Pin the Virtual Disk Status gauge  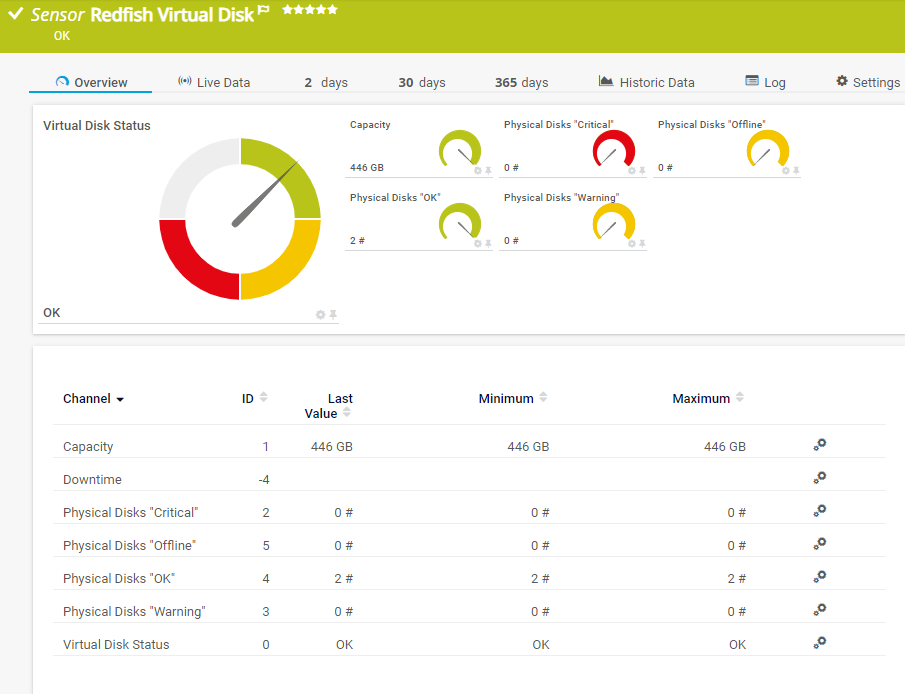click(x=333, y=315)
